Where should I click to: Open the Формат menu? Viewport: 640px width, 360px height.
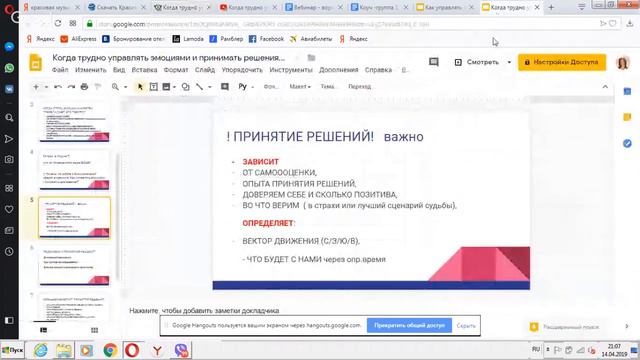point(176,70)
